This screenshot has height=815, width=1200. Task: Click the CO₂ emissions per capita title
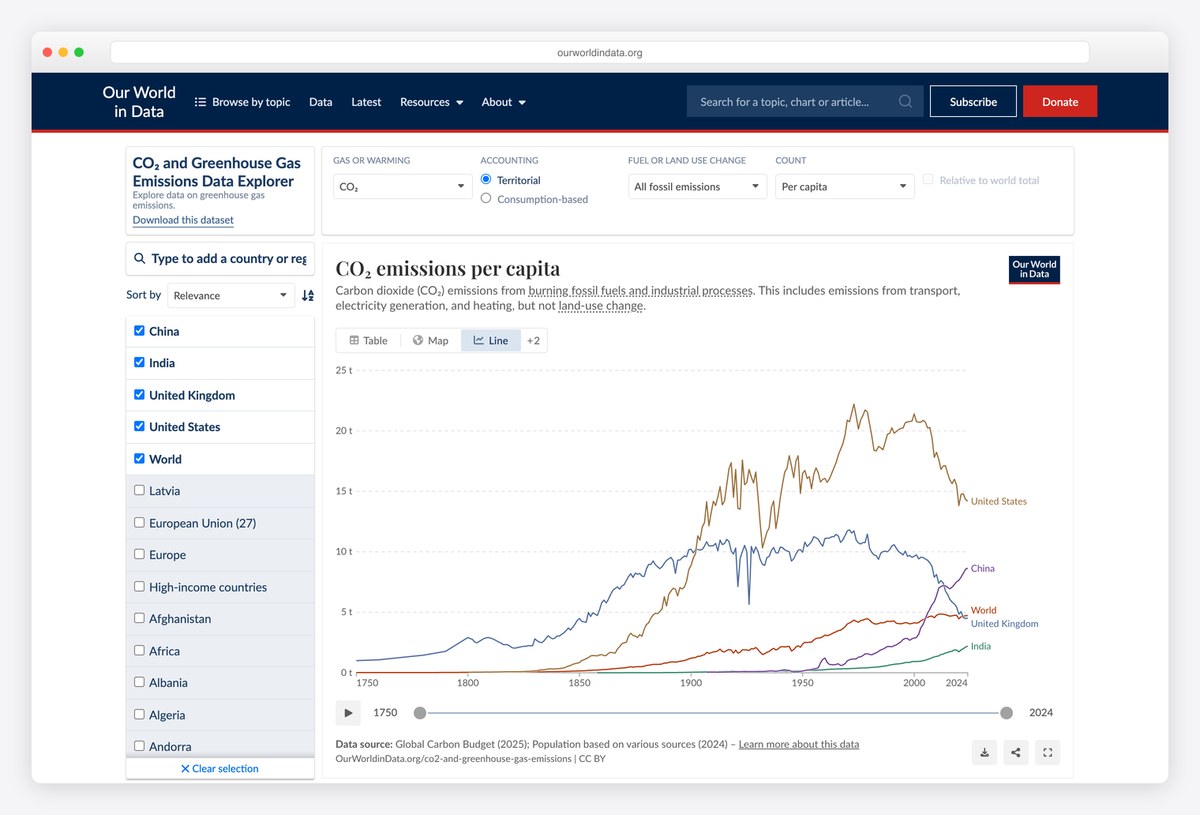pyautogui.click(x=447, y=268)
